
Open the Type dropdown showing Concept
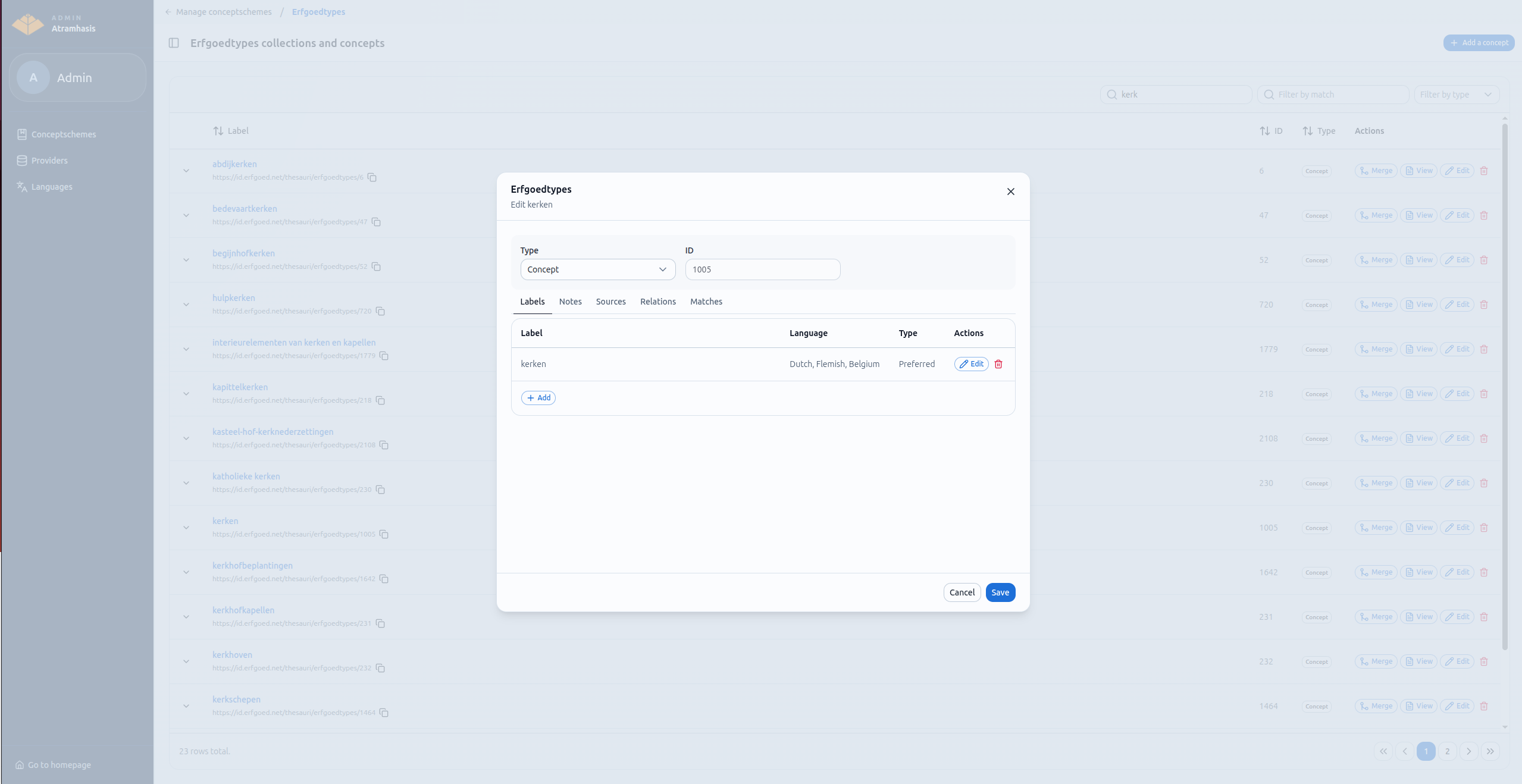pyautogui.click(x=597, y=269)
